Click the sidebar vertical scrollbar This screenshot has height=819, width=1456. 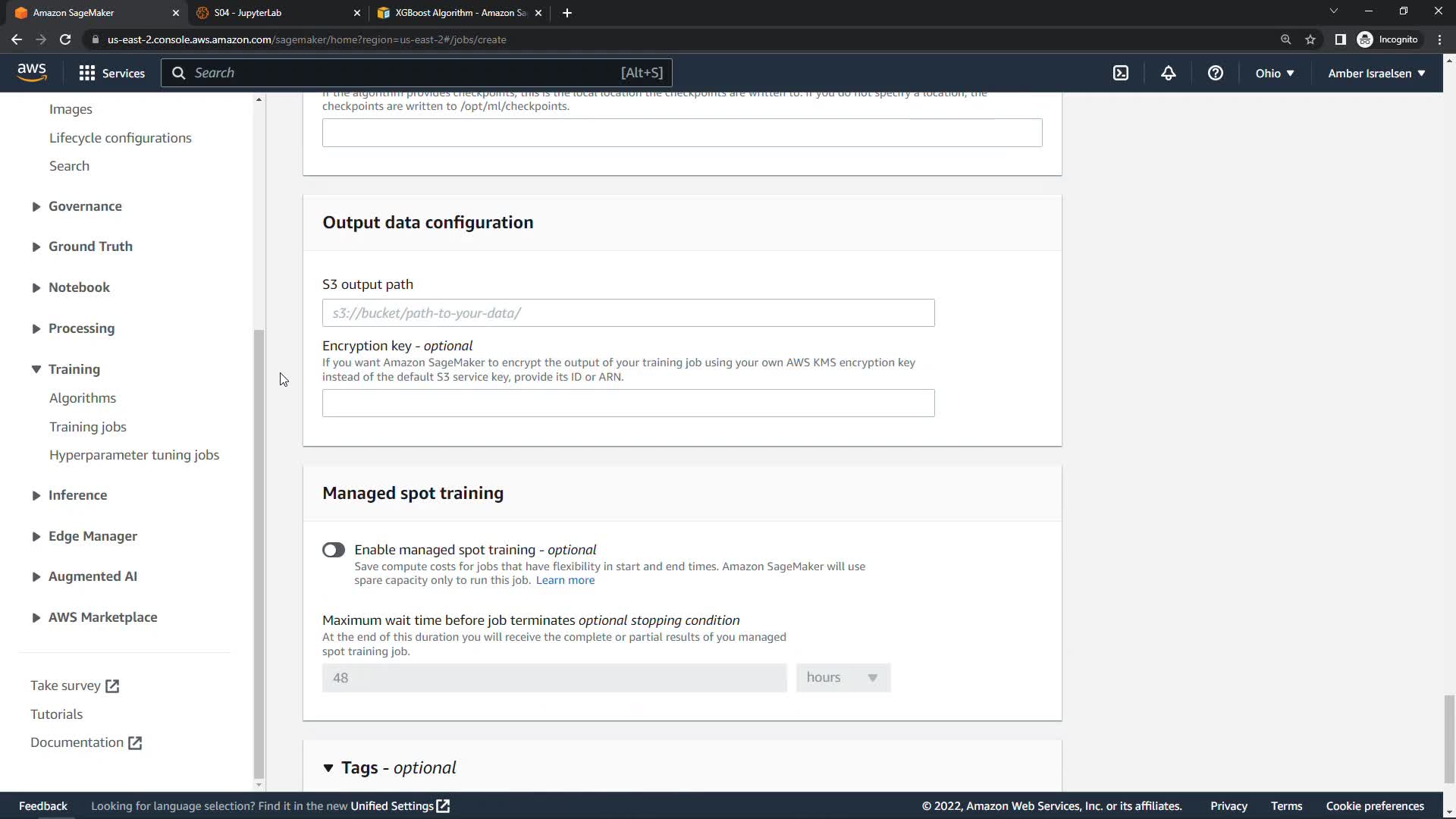(259, 554)
